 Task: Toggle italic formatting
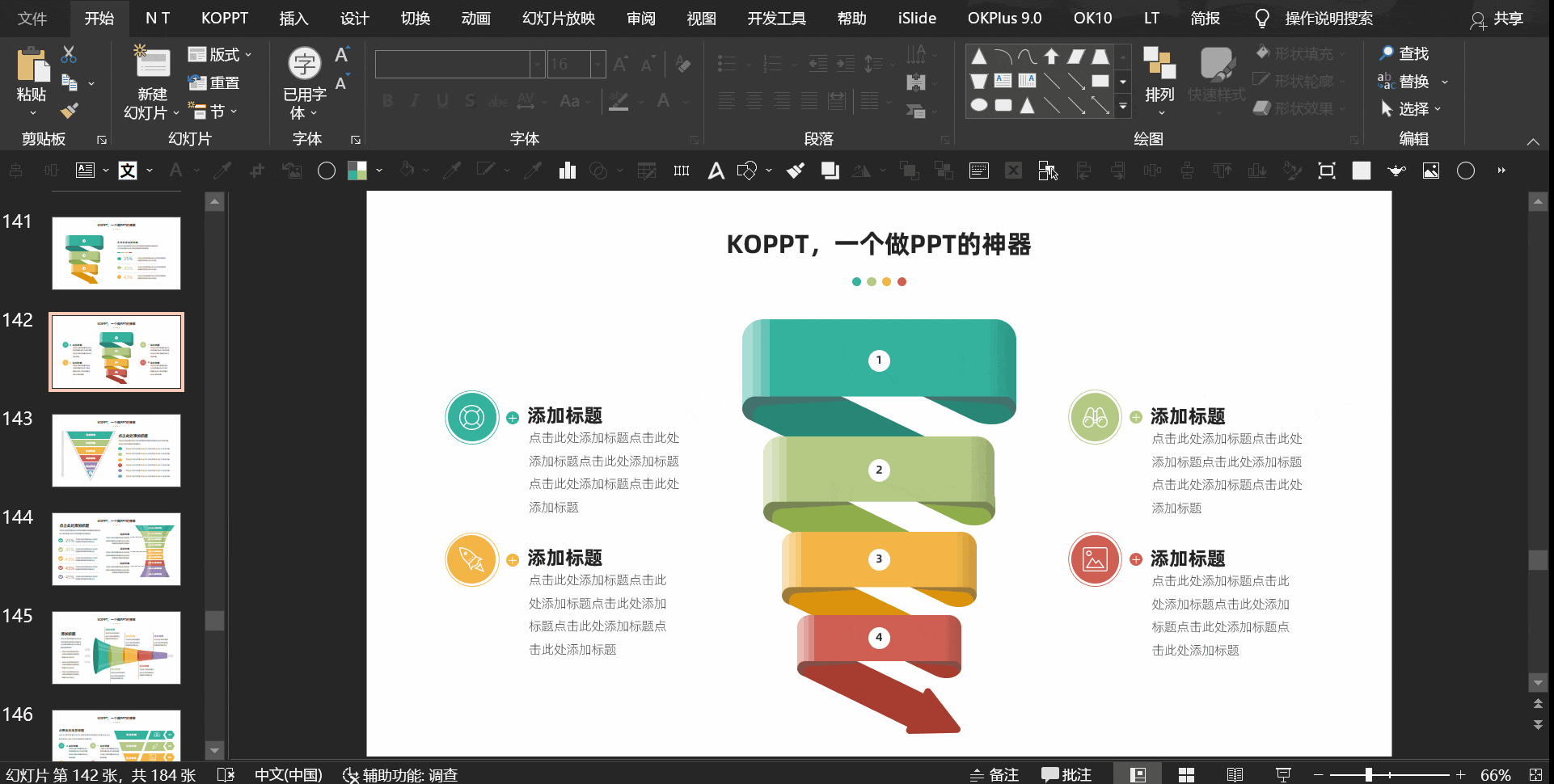tap(415, 100)
